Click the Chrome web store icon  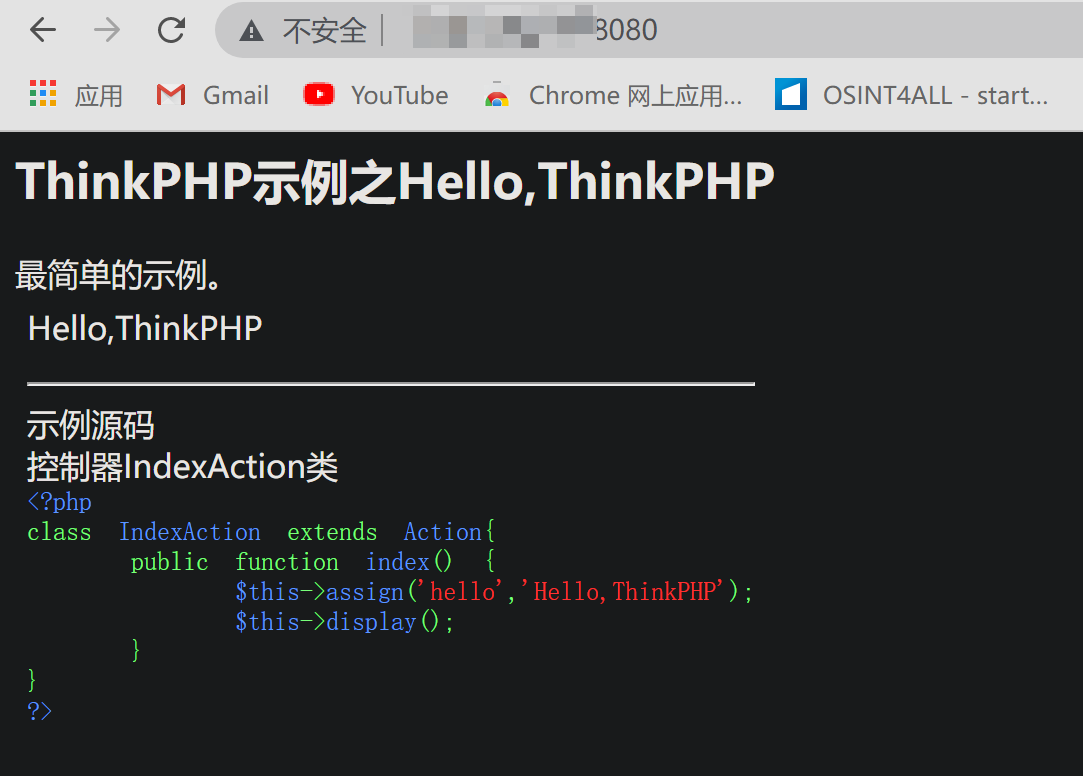(497, 95)
